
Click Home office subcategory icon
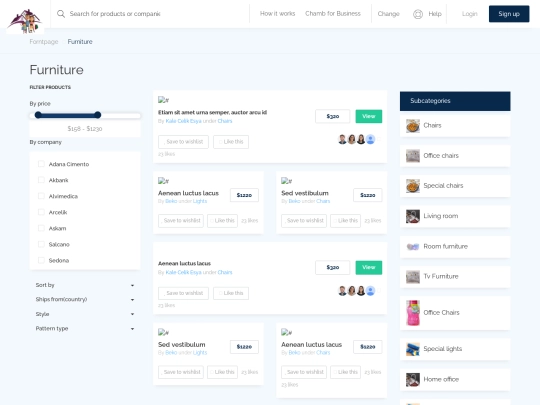(x=413, y=380)
